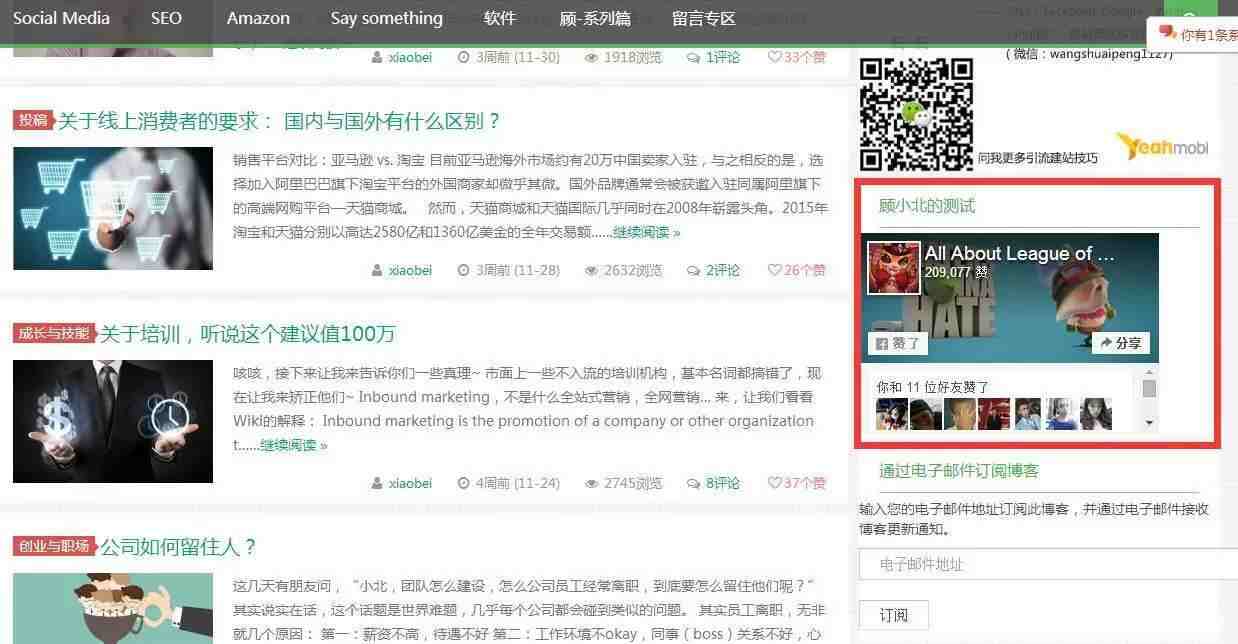Open article 关于线上消费者的要求：国内与国外有什么区别？

[279, 121]
